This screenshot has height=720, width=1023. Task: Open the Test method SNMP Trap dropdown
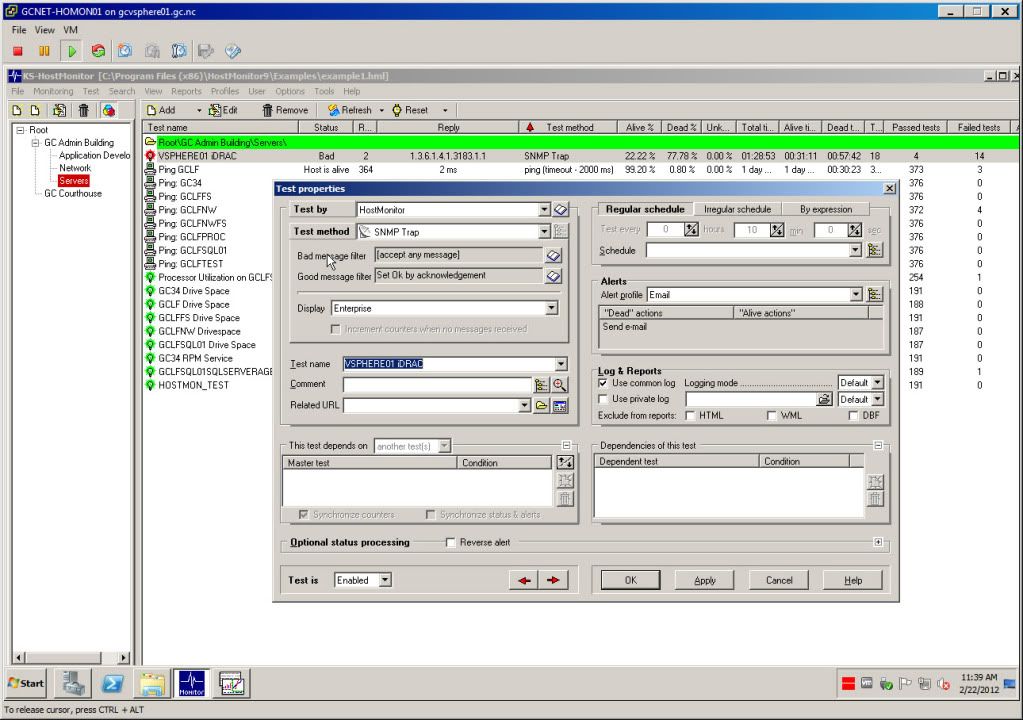[x=543, y=232]
